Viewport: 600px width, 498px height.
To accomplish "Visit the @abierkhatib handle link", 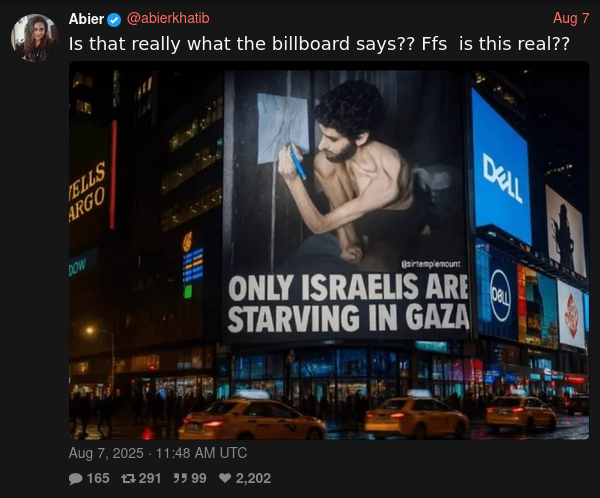I will [168, 18].
